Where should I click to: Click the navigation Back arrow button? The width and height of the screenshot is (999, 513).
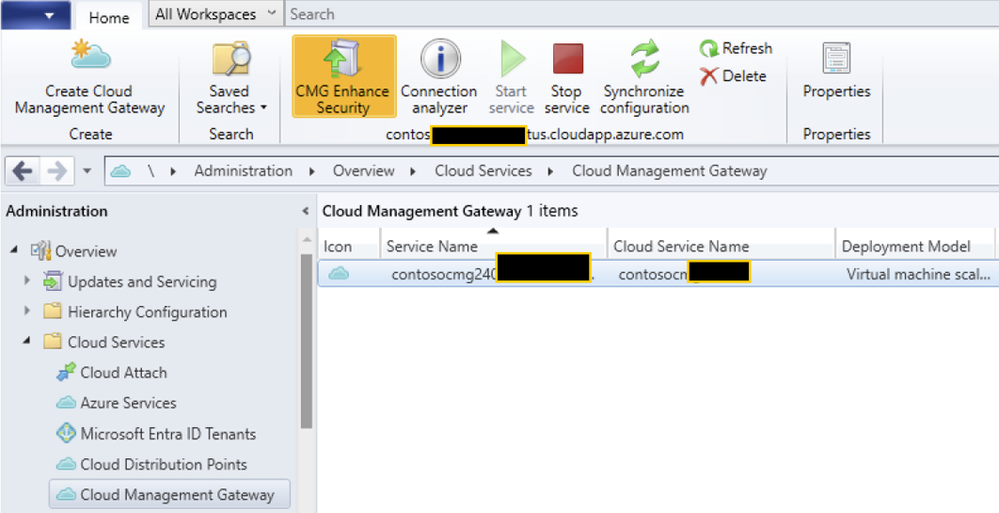(x=23, y=171)
